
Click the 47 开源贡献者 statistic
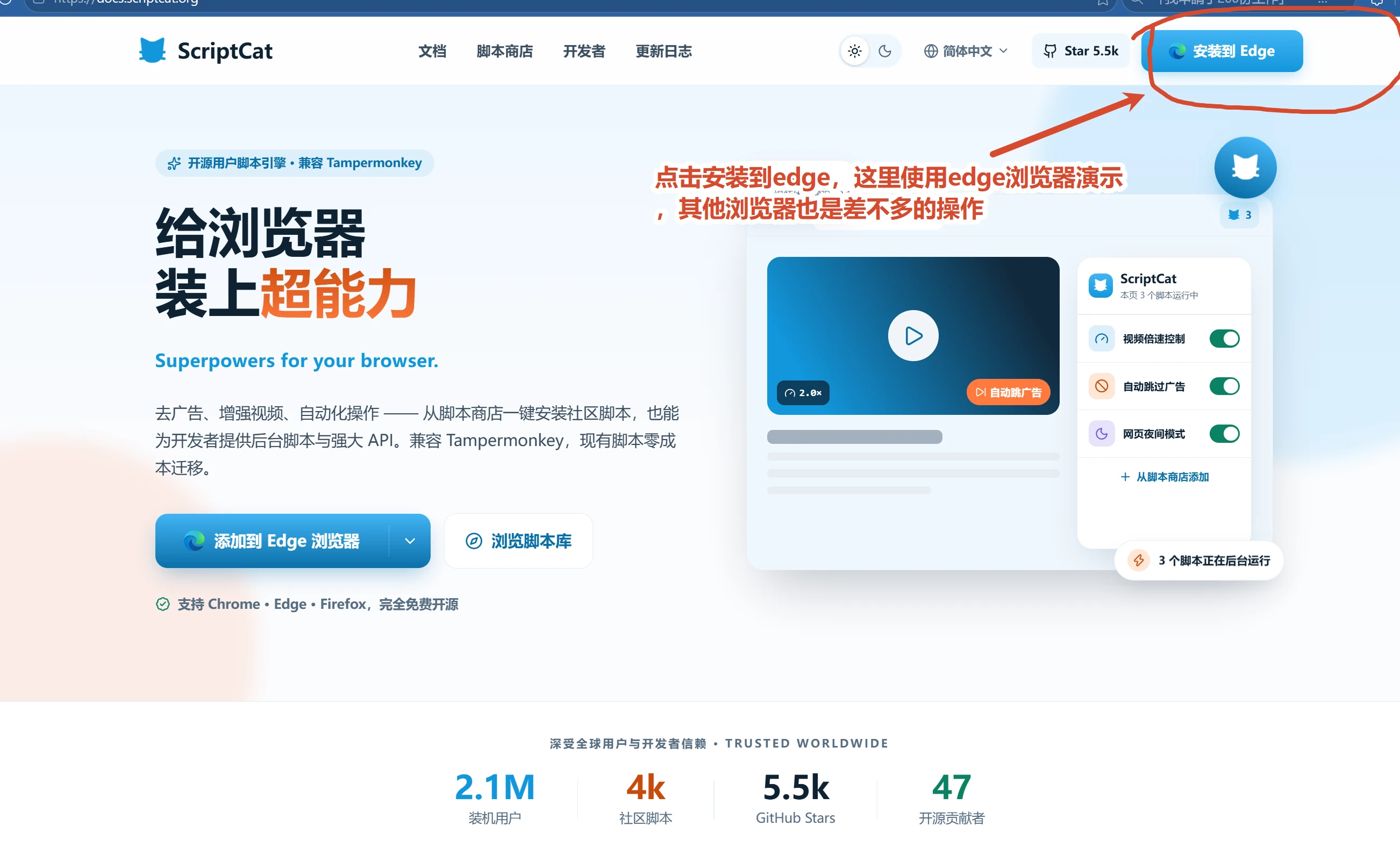click(952, 798)
